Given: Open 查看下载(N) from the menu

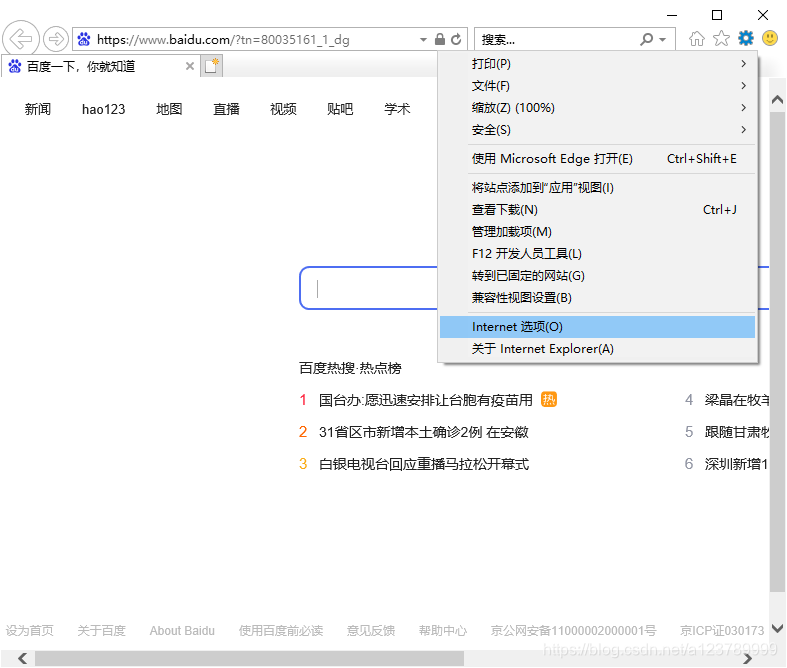Looking at the screenshot, I should [x=597, y=210].
